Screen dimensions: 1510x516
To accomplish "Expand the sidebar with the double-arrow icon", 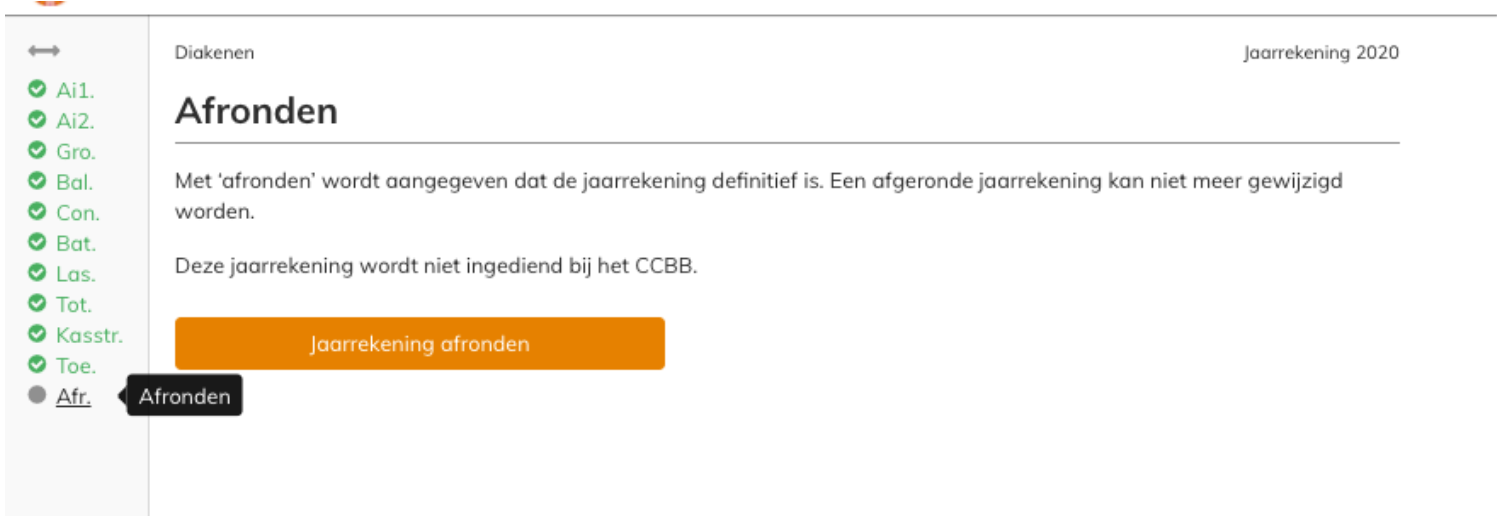I will point(43,50).
